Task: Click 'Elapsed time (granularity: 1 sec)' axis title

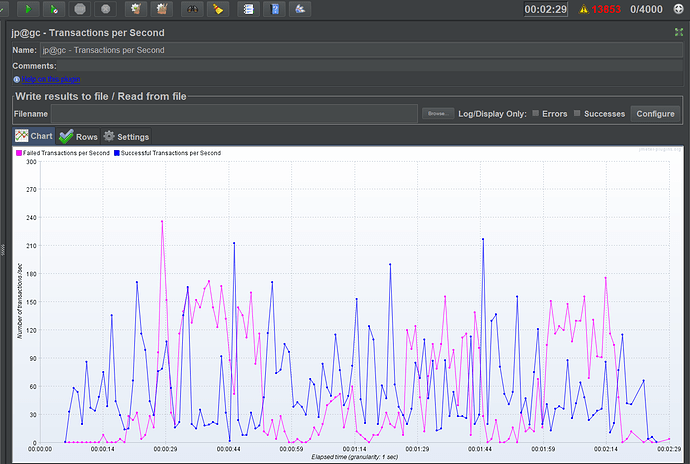Action: (x=355, y=457)
